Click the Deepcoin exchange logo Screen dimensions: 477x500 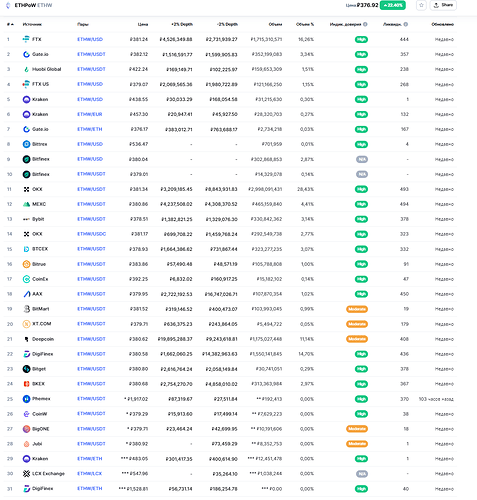[26, 339]
